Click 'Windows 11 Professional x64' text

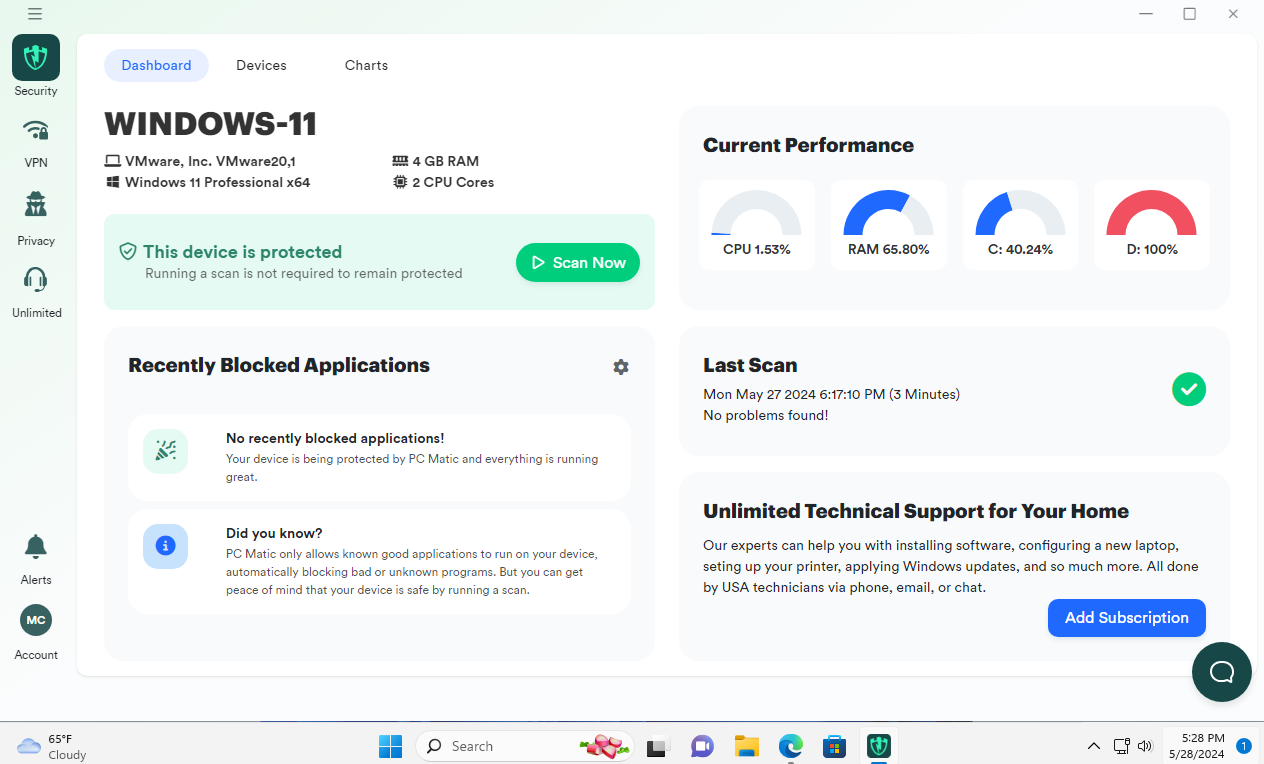[x=218, y=182]
